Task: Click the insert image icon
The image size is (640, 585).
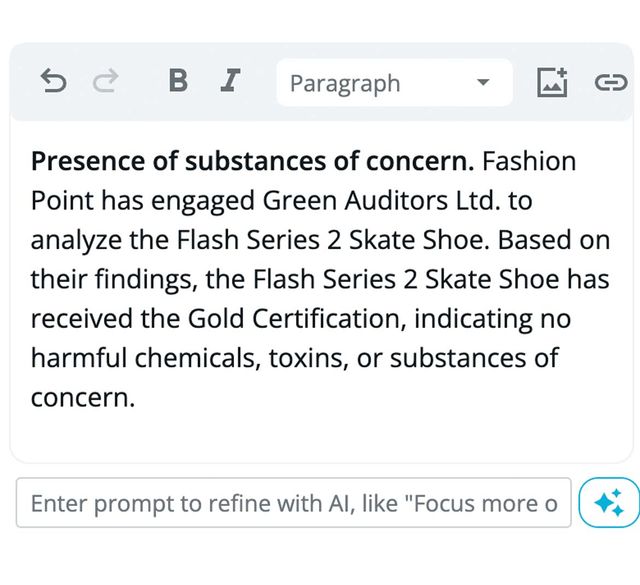Action: (x=552, y=82)
